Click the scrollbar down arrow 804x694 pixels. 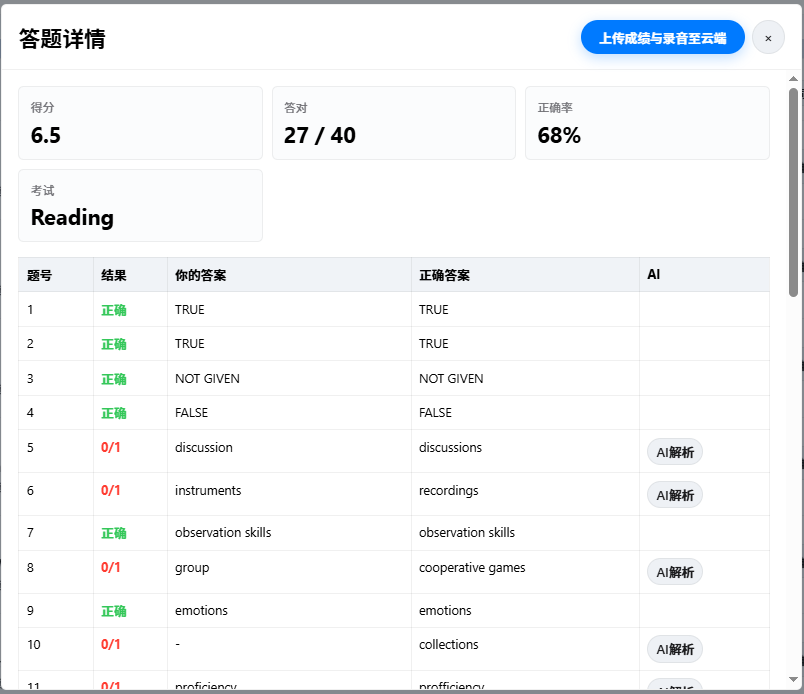coord(793,679)
